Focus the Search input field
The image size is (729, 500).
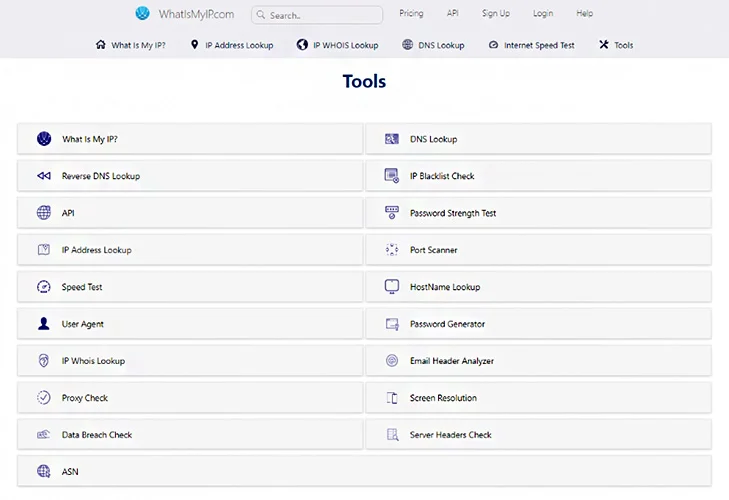317,15
